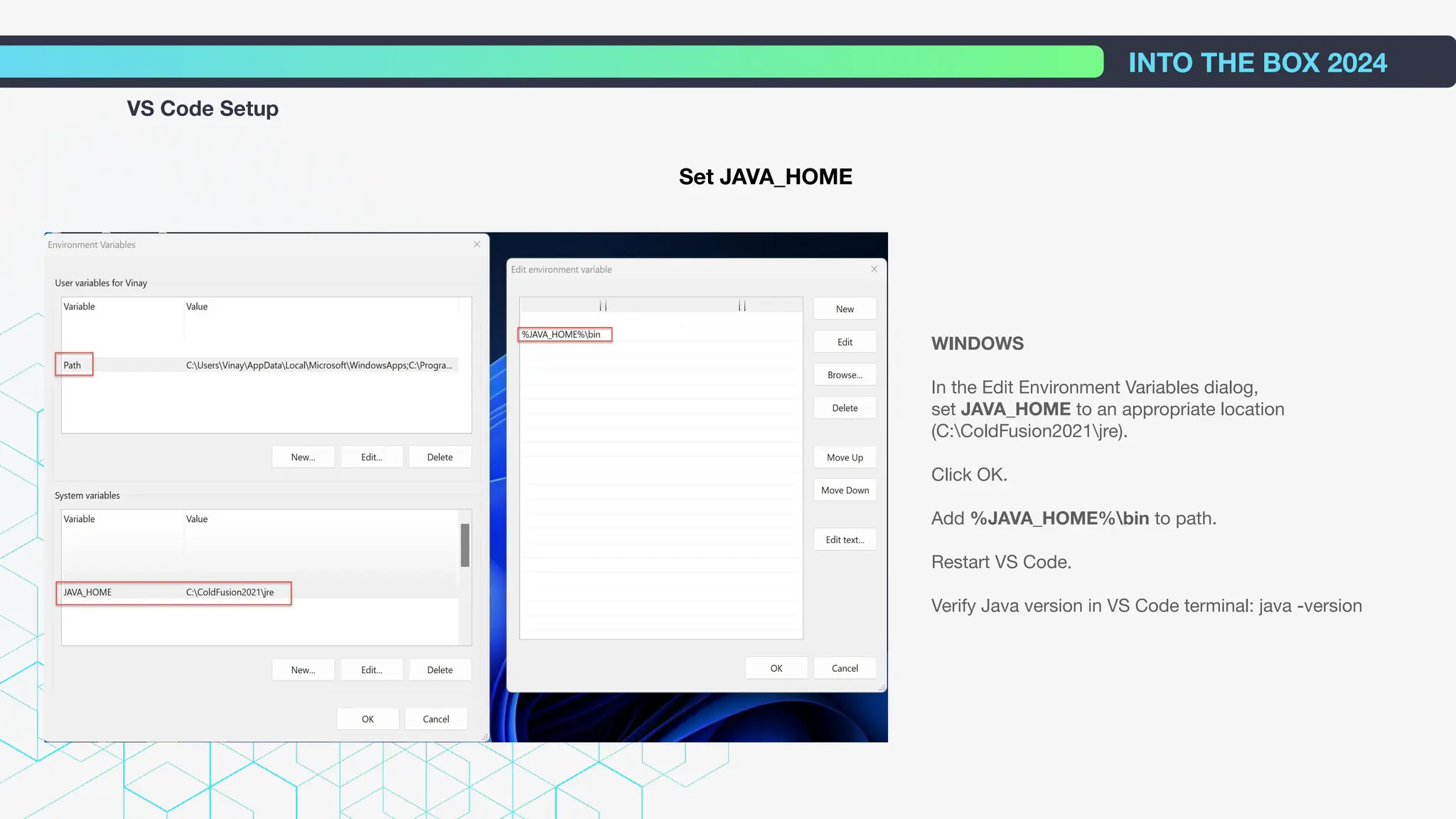Click Delete under User variables for Vinay
This screenshot has width=1456, height=819.
click(439, 457)
